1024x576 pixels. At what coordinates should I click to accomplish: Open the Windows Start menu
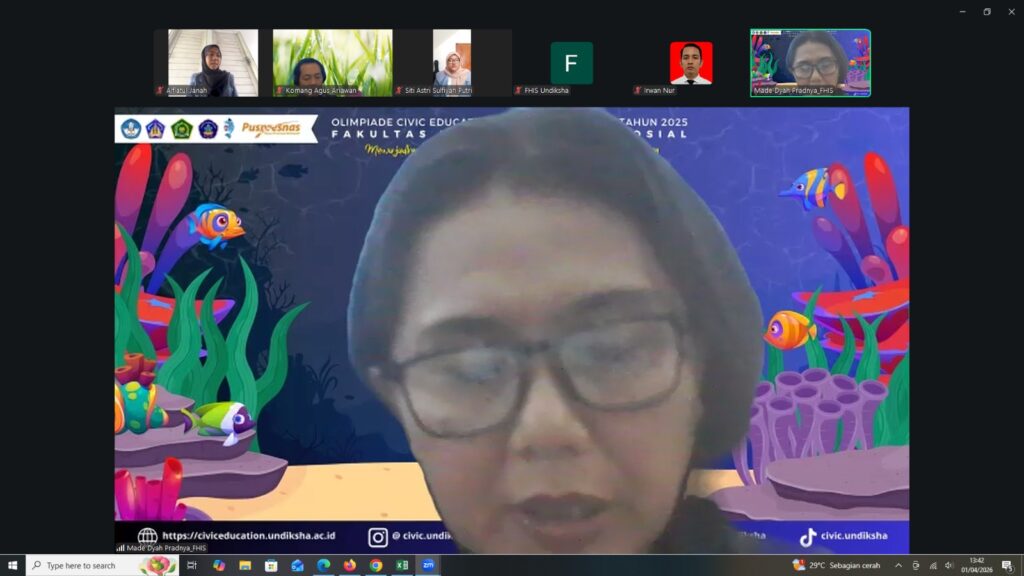pyautogui.click(x=12, y=565)
